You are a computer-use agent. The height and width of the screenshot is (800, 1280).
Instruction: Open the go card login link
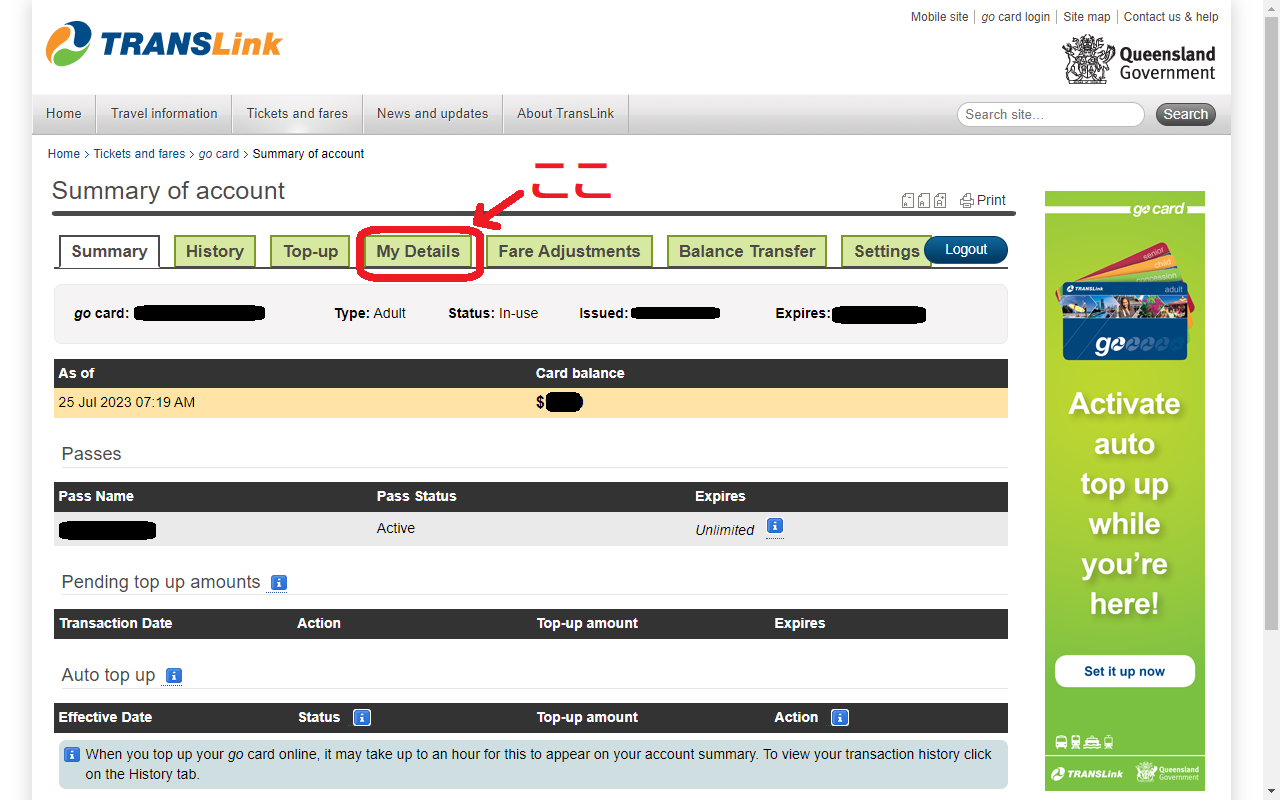click(x=1015, y=17)
